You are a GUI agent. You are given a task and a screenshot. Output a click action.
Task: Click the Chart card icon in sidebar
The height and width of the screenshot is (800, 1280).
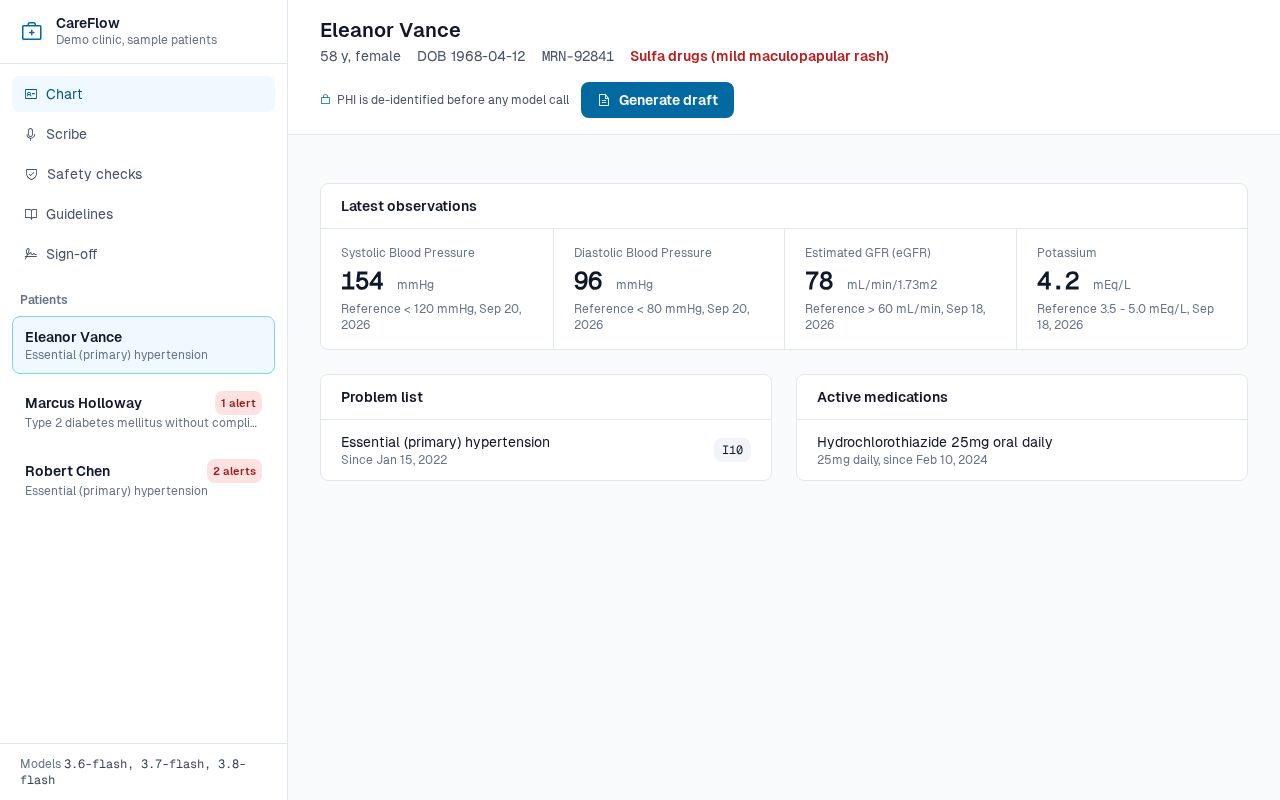pyautogui.click(x=31, y=94)
